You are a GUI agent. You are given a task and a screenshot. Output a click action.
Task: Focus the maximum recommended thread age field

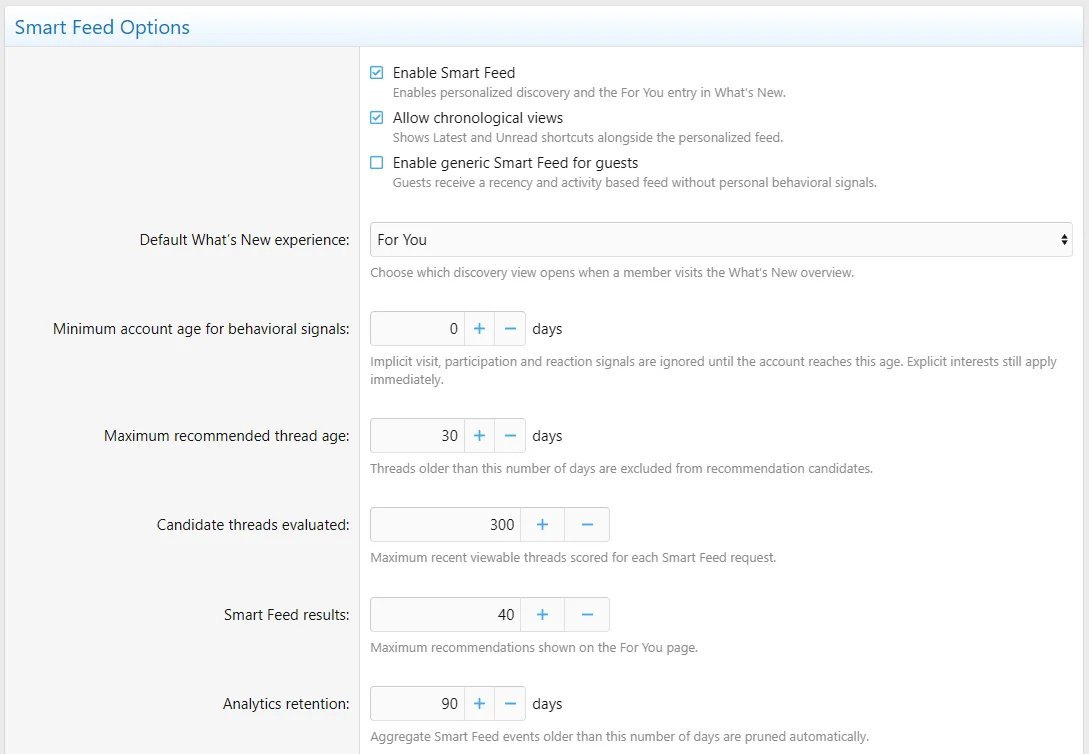click(417, 435)
